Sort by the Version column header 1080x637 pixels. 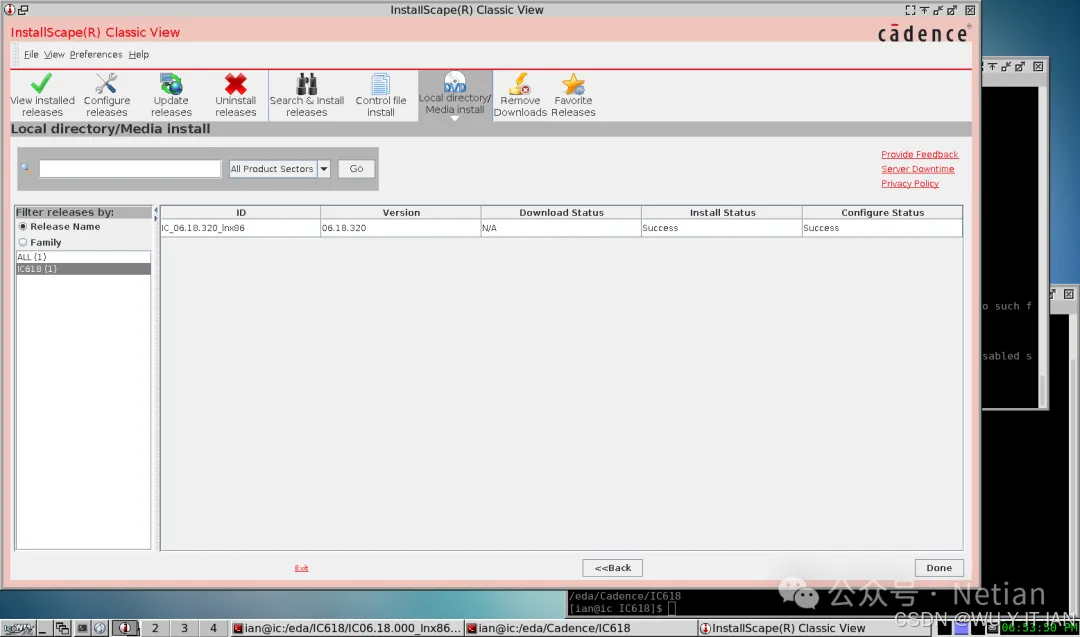tap(401, 213)
